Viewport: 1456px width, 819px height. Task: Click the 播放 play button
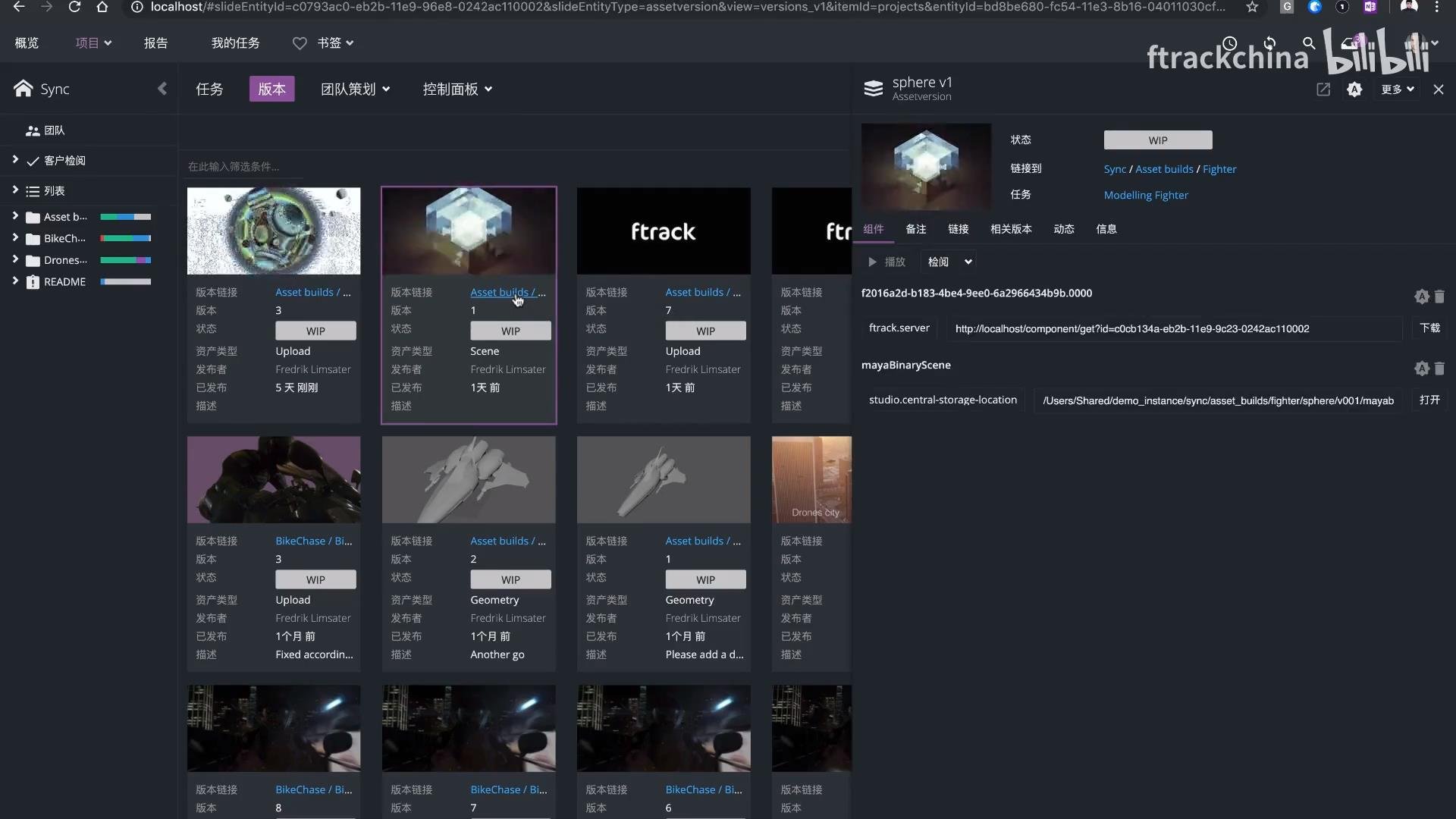pos(886,262)
